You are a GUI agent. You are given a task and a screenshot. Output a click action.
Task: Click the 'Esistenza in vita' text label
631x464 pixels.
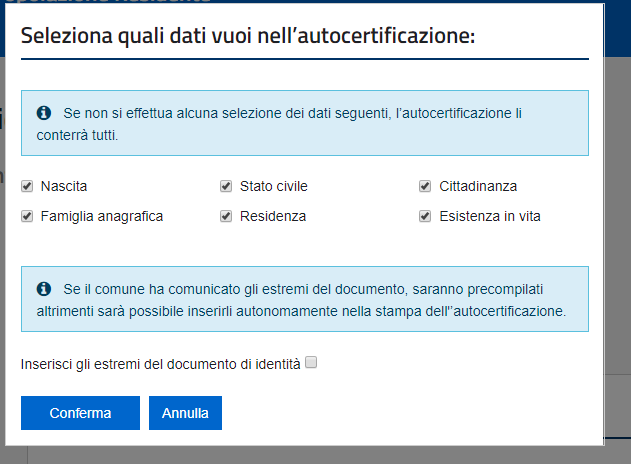[490, 216]
